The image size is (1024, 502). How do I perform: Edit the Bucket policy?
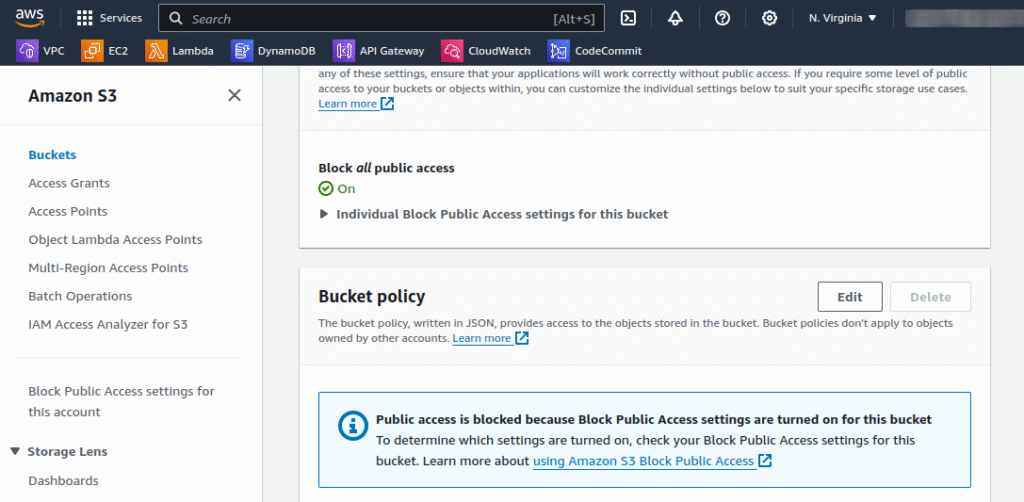pos(850,297)
